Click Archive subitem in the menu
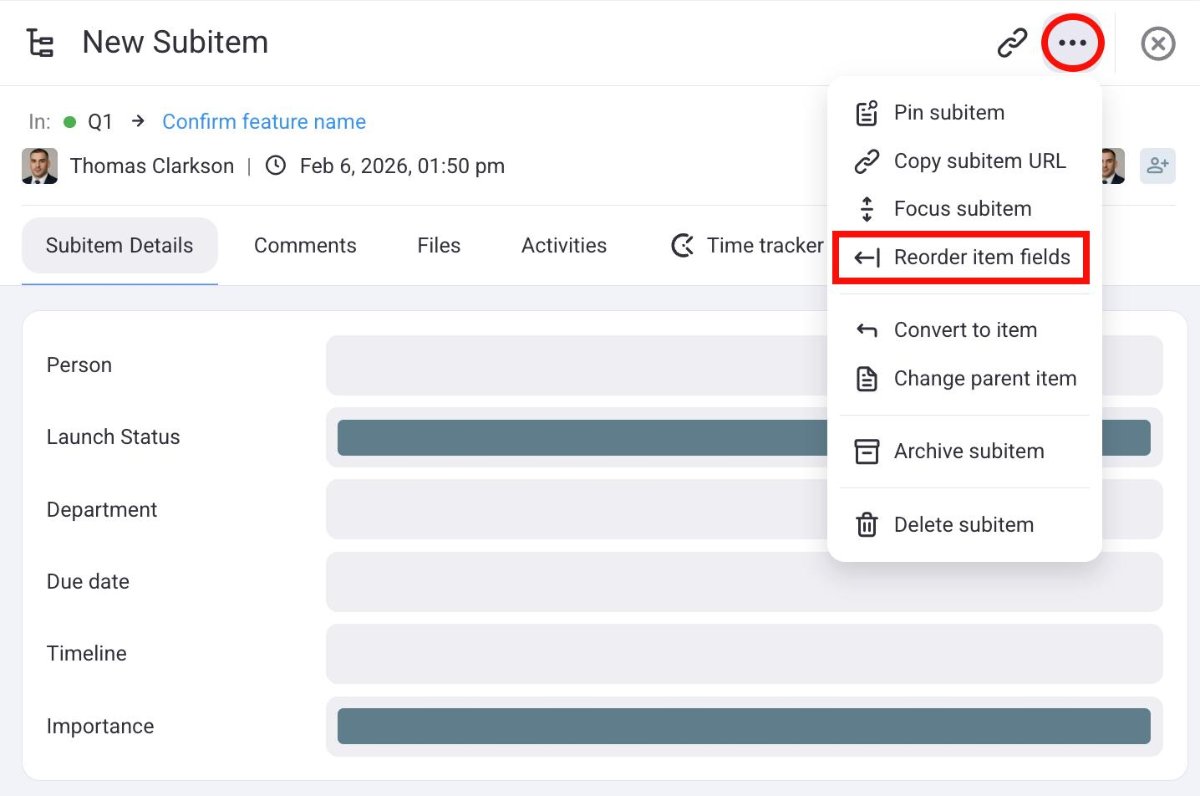This screenshot has width=1200, height=796. [x=968, y=451]
